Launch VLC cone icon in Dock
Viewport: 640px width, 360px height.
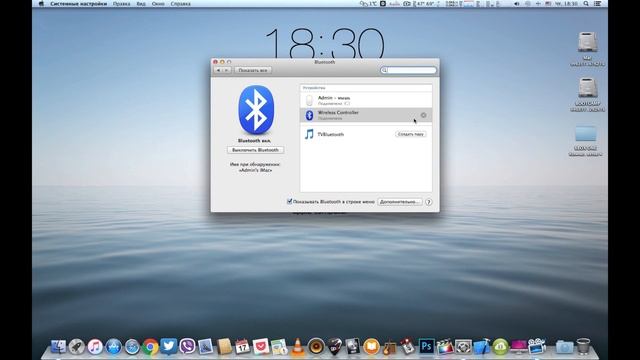pyautogui.click(x=298, y=347)
